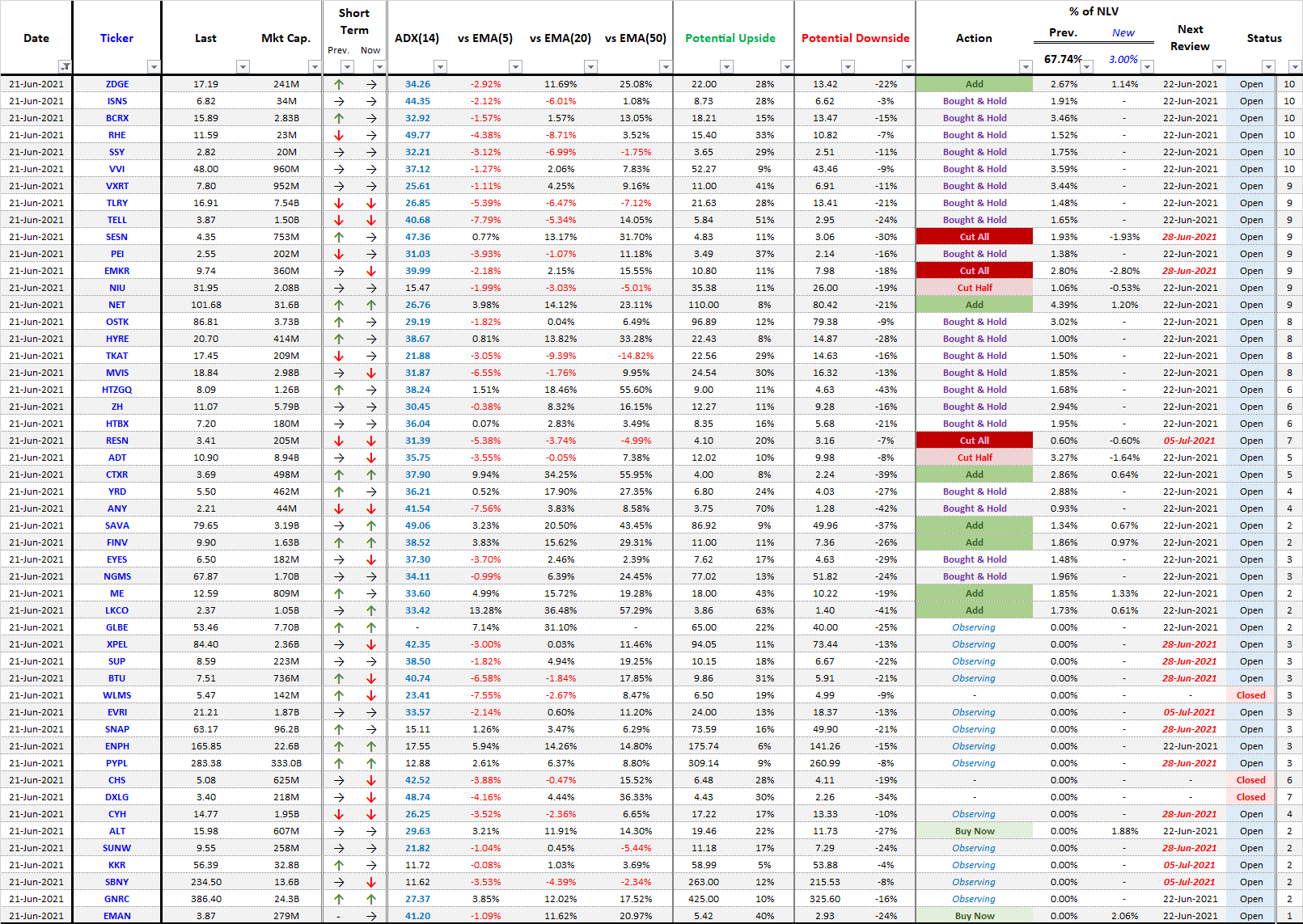Click NET row's Now green up arrow
1303x924 pixels.
pos(371,305)
